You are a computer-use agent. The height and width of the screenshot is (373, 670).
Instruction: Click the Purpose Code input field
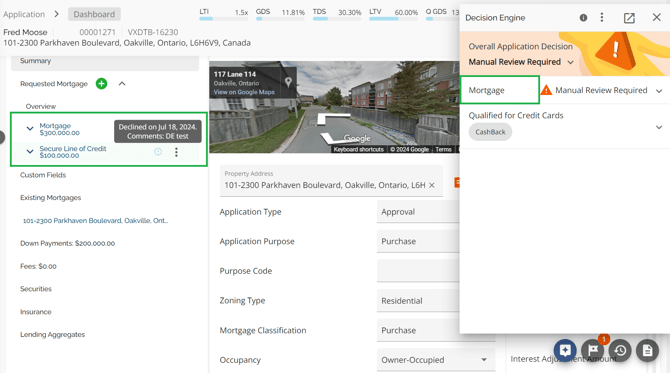point(418,271)
